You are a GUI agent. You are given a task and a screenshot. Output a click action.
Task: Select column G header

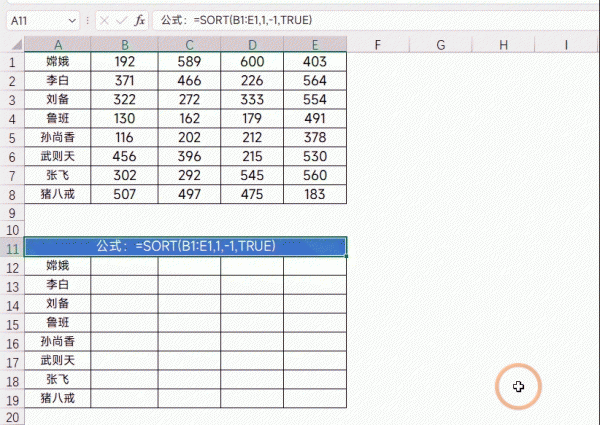440,44
